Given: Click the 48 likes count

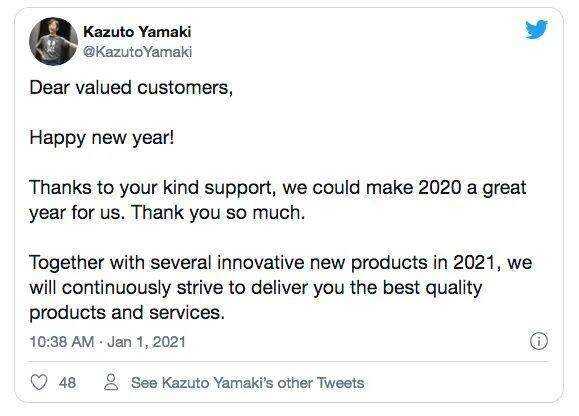Looking at the screenshot, I should coord(67,383).
